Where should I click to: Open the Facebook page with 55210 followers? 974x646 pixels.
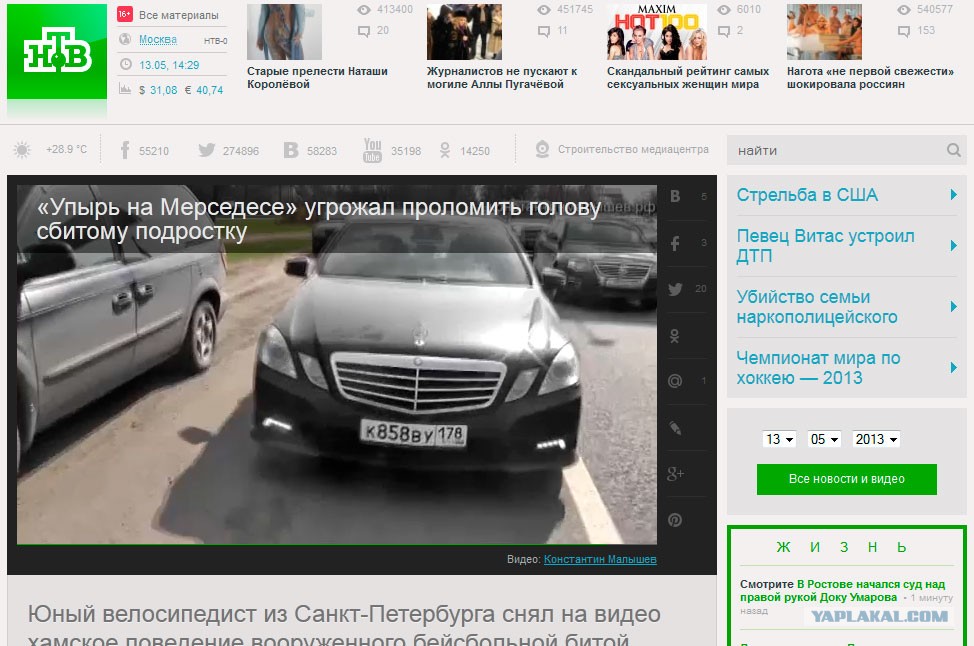[126, 150]
